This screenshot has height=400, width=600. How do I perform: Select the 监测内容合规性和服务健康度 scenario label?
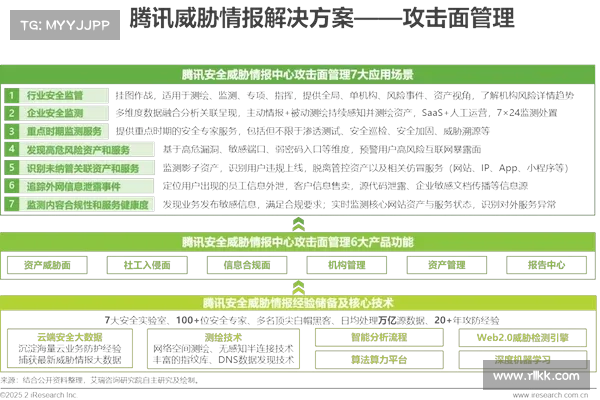point(87,204)
